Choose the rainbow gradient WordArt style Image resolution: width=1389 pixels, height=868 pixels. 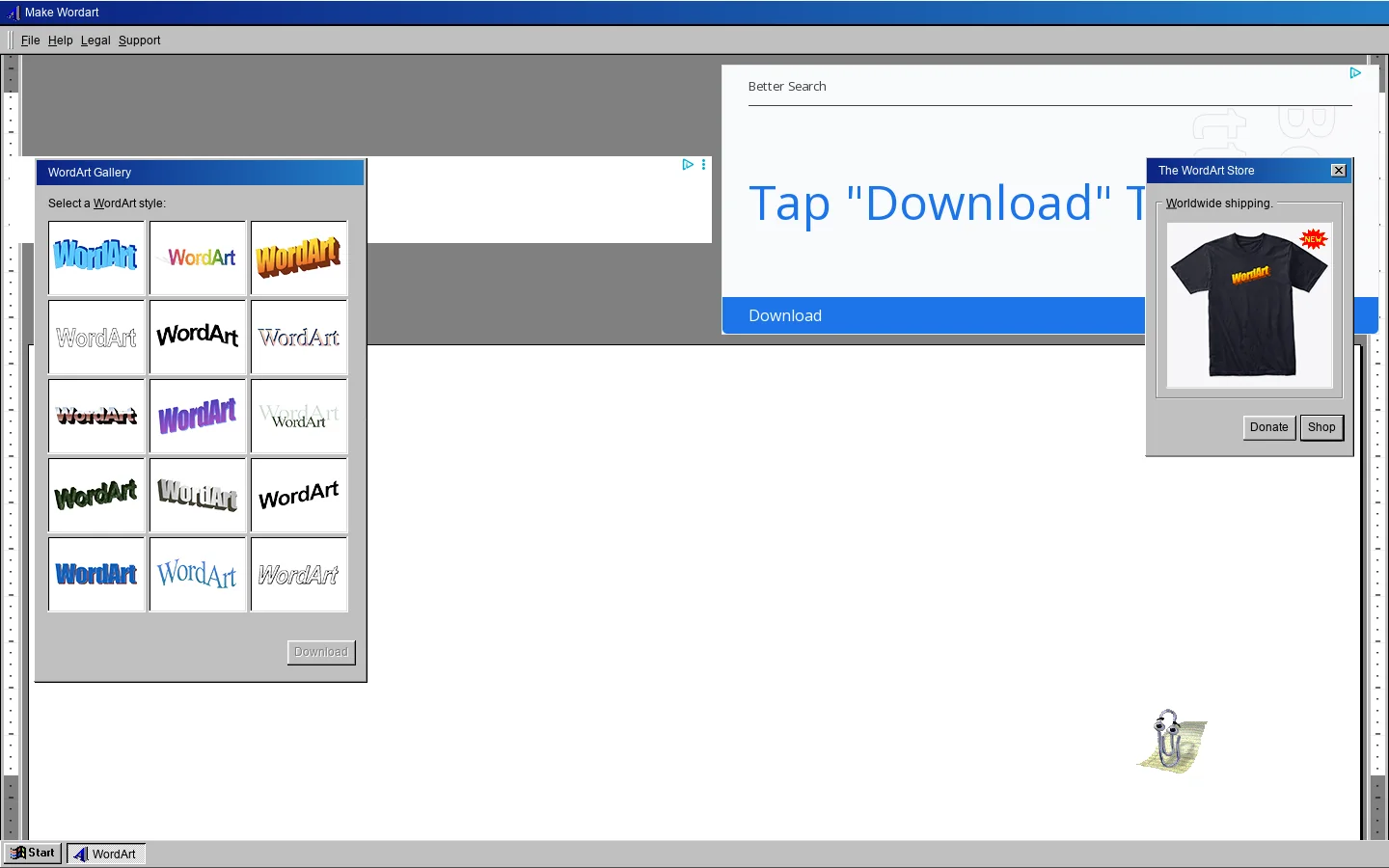click(198, 258)
